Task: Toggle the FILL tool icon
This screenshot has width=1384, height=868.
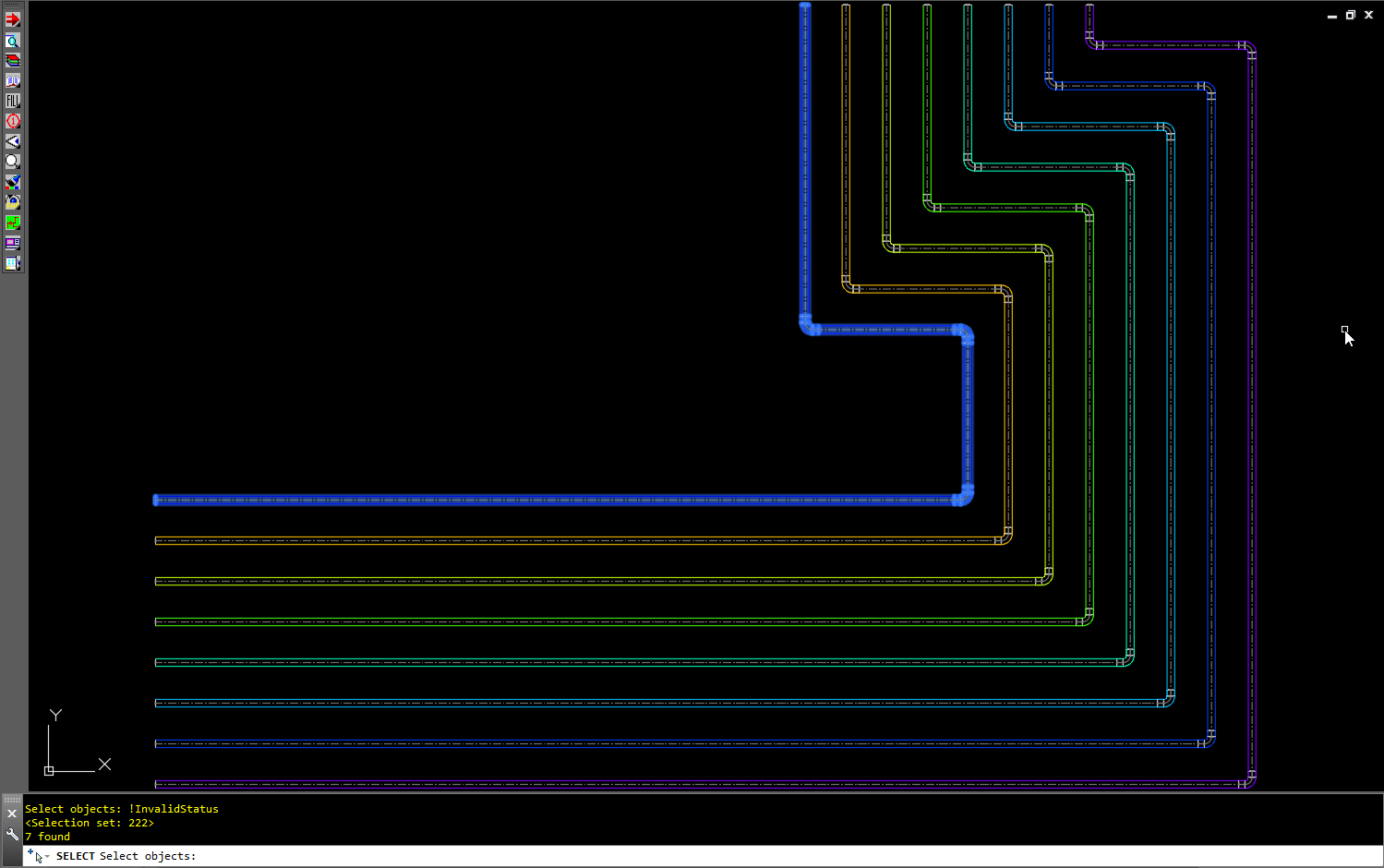Action: coord(13,101)
